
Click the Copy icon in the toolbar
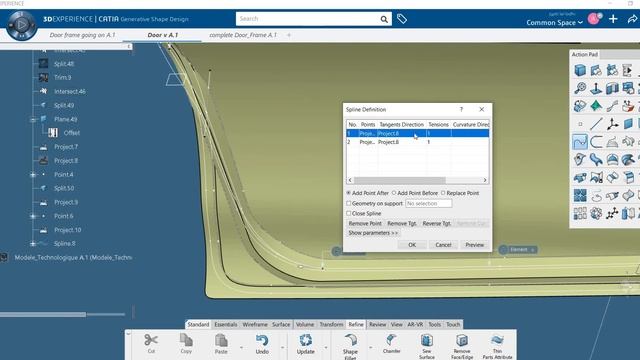[186, 343]
